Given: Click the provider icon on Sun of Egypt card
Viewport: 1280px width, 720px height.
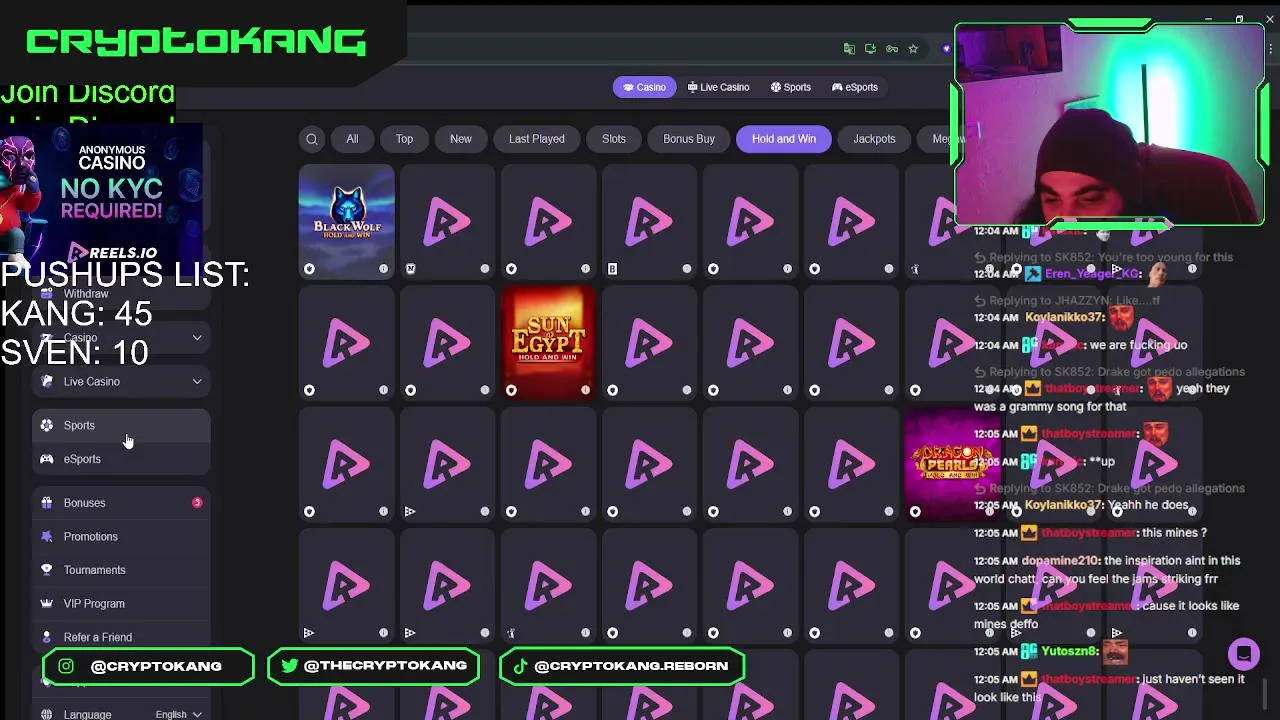Looking at the screenshot, I should pos(511,390).
